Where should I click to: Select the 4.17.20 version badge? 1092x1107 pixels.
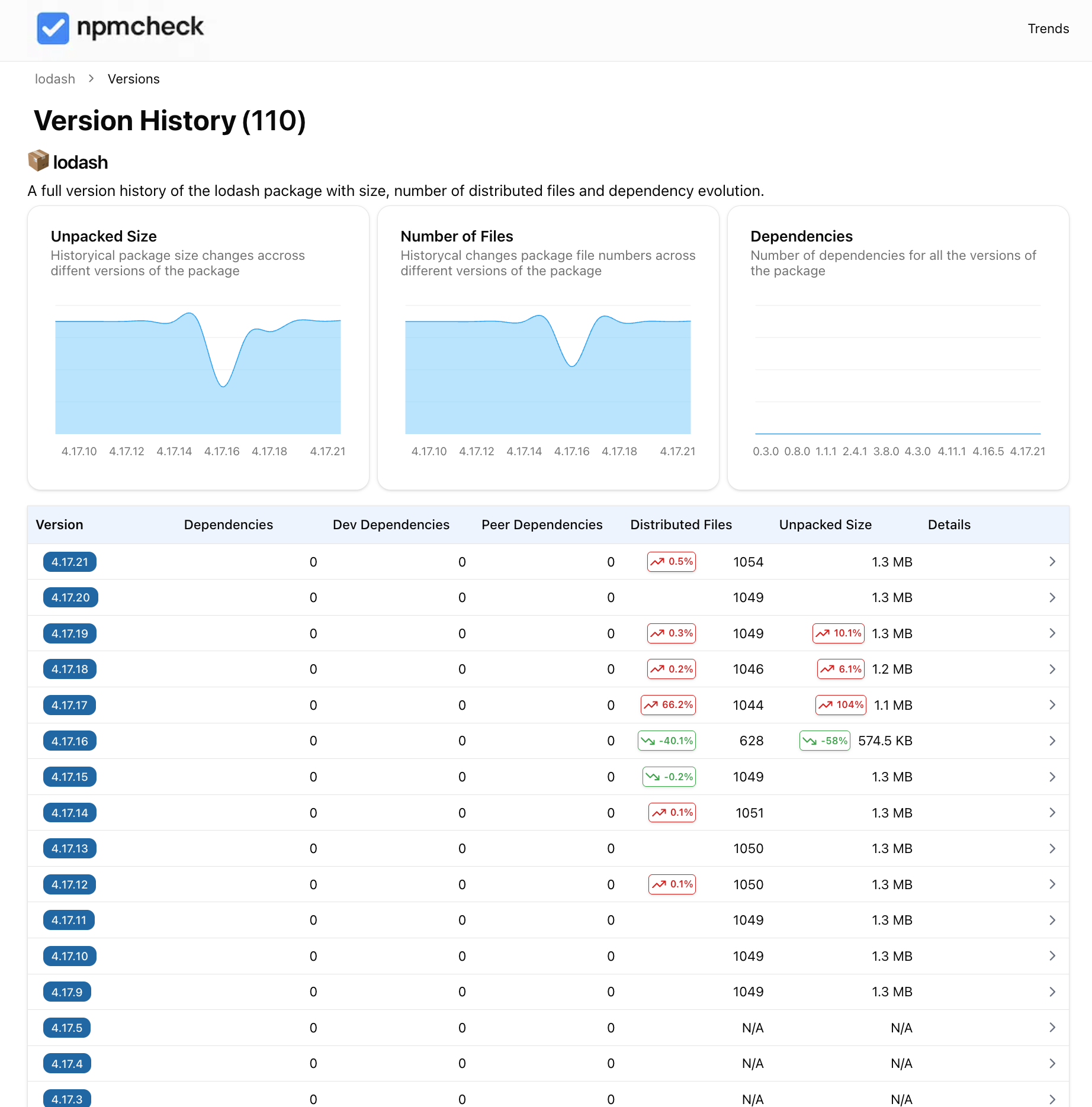70,597
